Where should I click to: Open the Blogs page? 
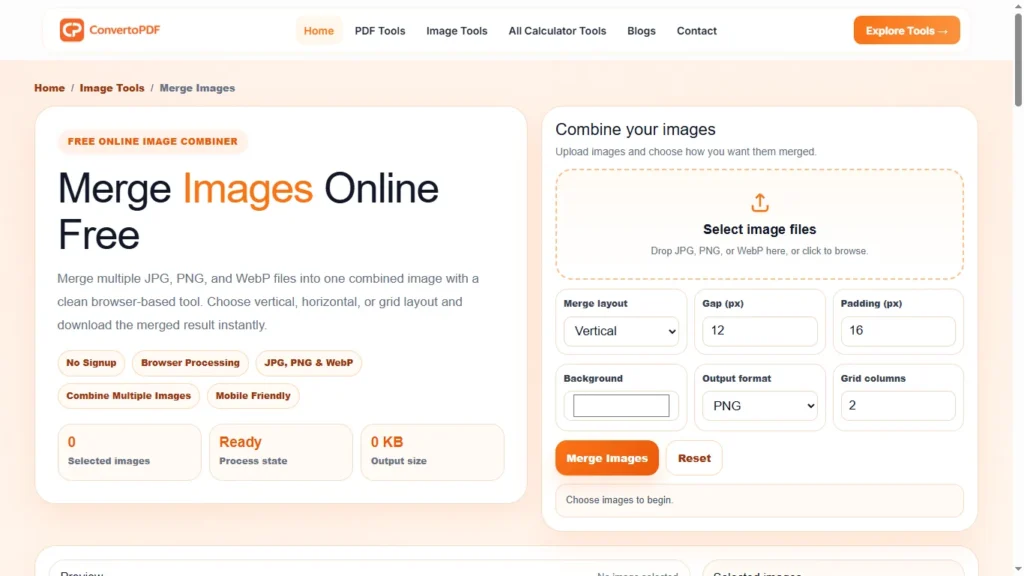coord(641,31)
